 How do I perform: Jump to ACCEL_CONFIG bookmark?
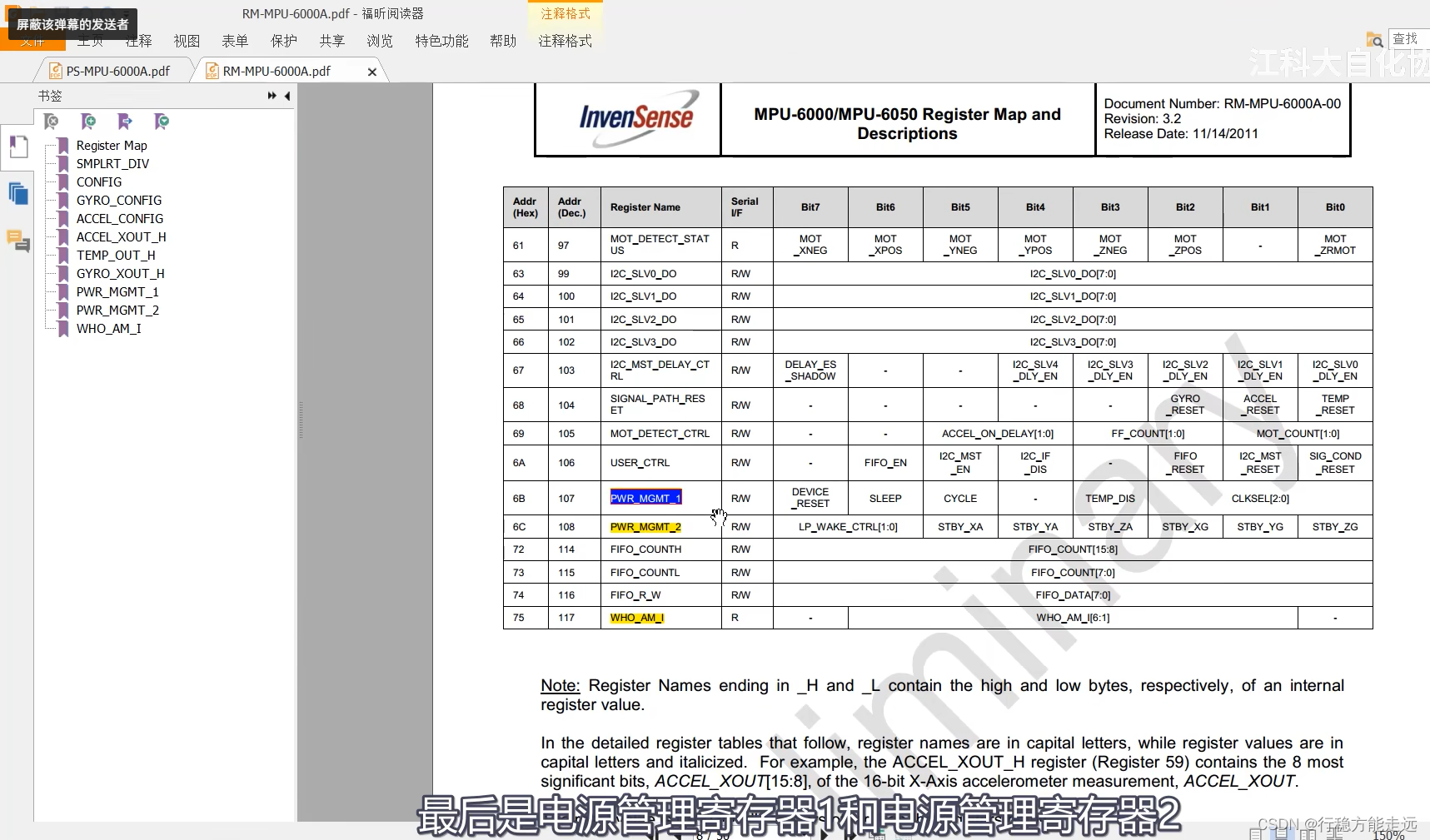click(120, 219)
